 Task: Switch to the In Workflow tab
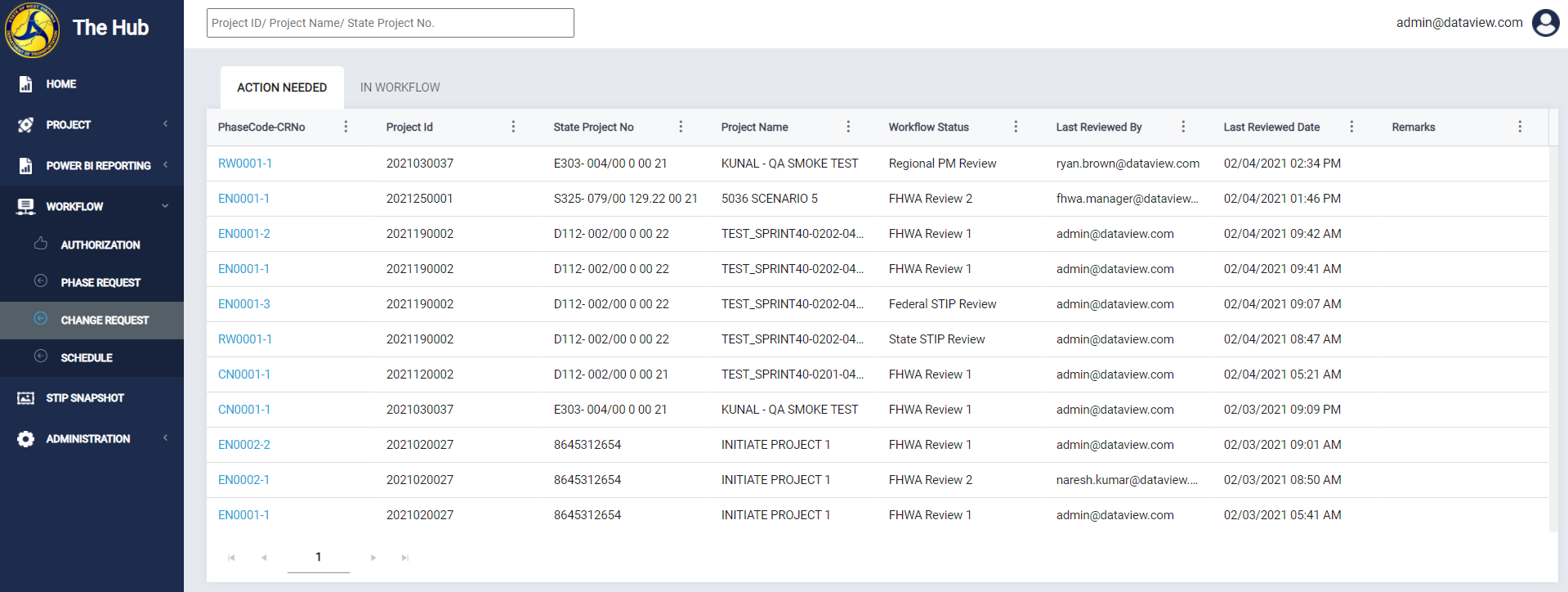[400, 87]
